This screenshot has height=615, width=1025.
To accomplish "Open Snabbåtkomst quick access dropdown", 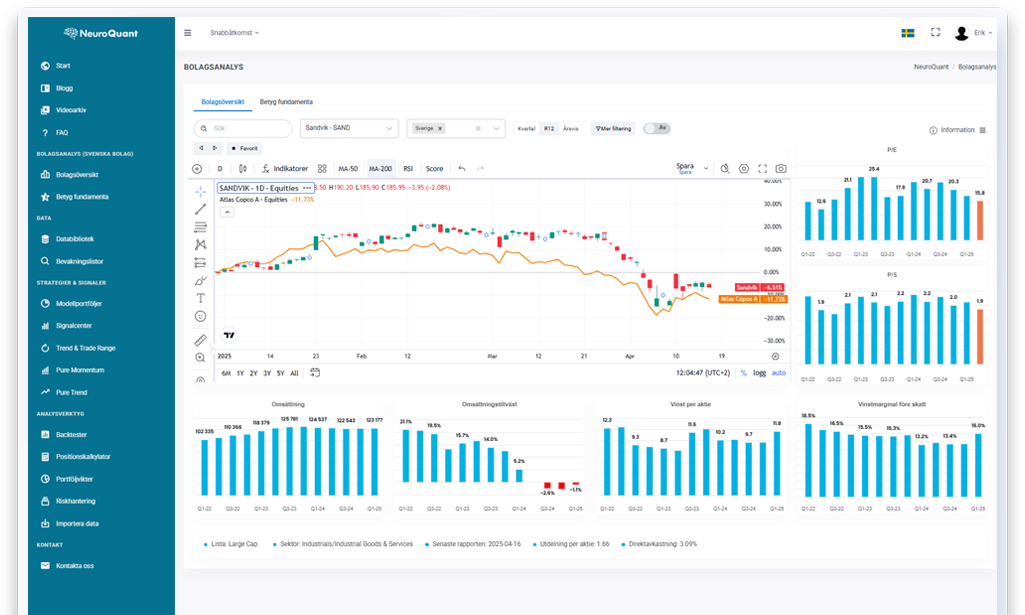I will (234, 33).
